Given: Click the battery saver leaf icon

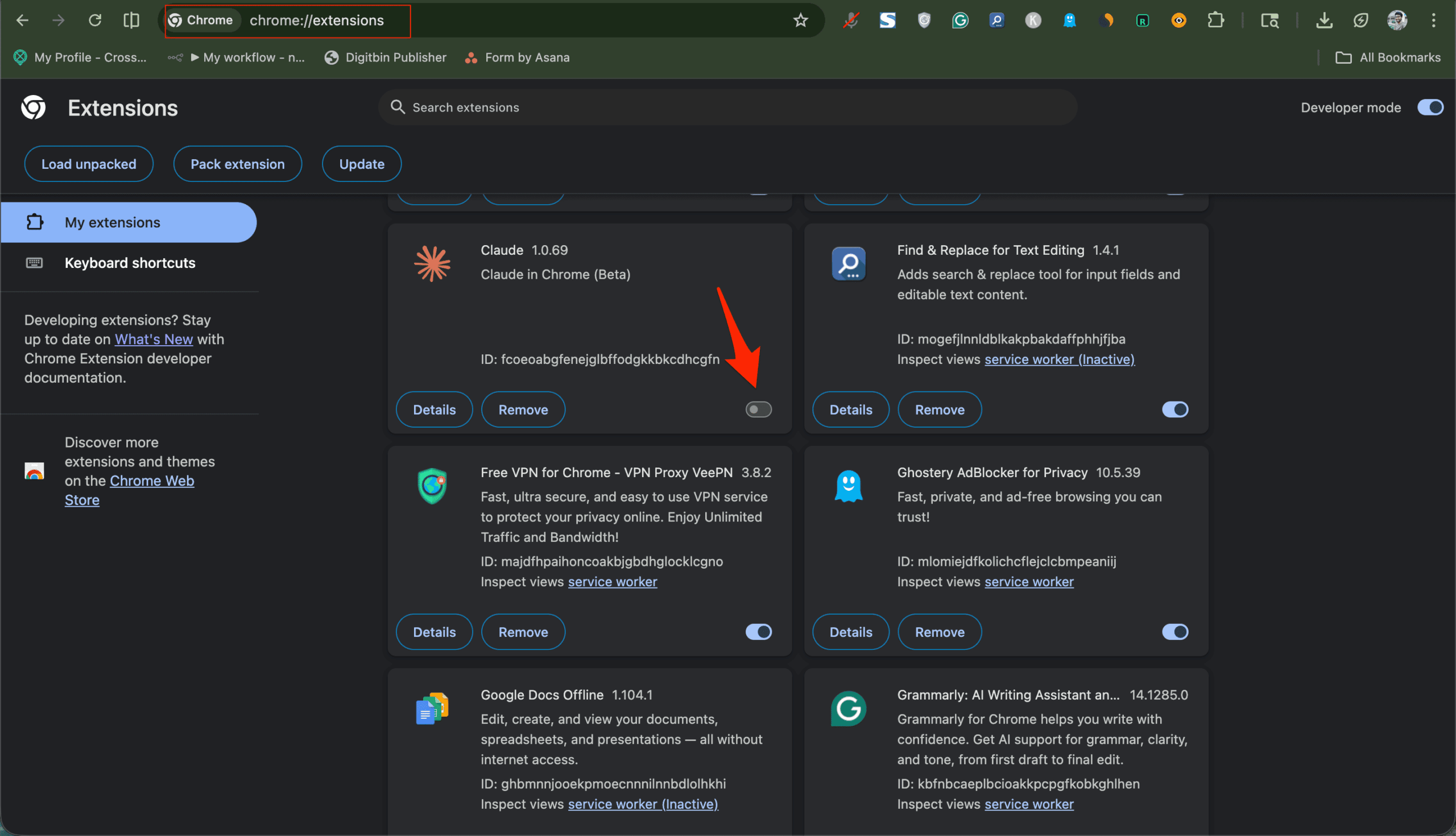Looking at the screenshot, I should [1361, 20].
